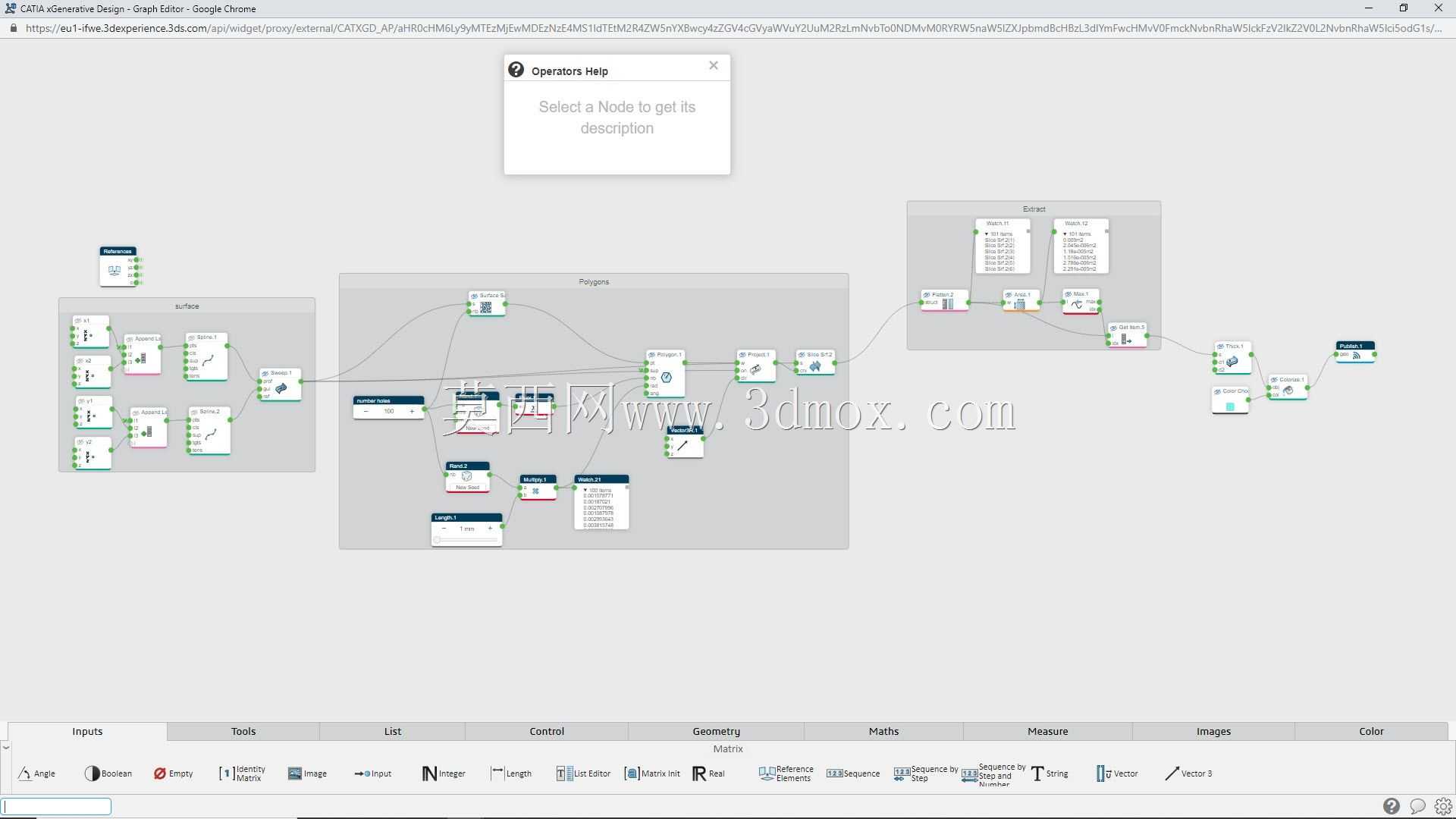The width and height of the screenshot is (1456, 819).
Task: Toggle visibility eye on Polygon.1 node
Action: pos(651,355)
